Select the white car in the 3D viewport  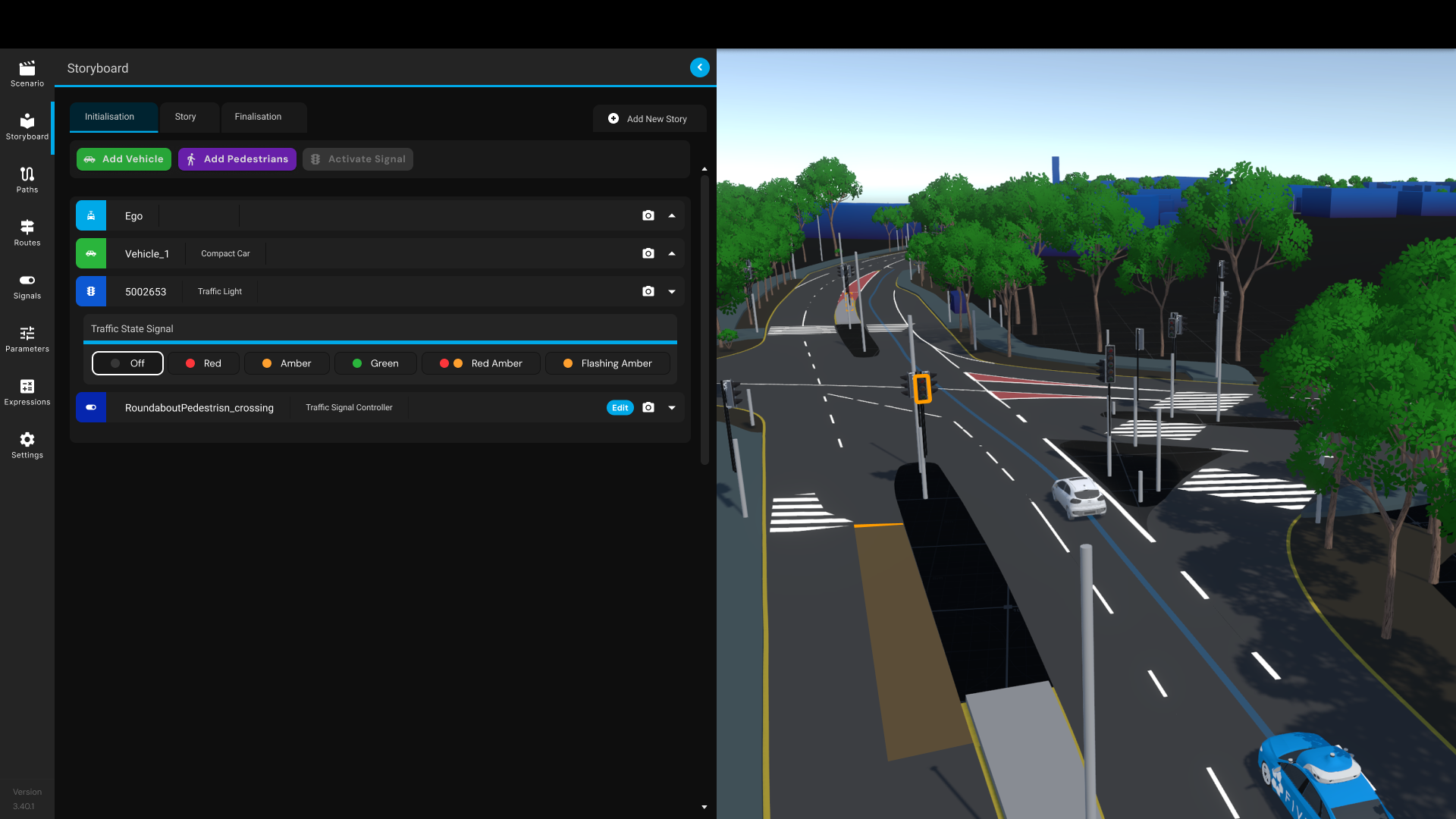pyautogui.click(x=1079, y=497)
